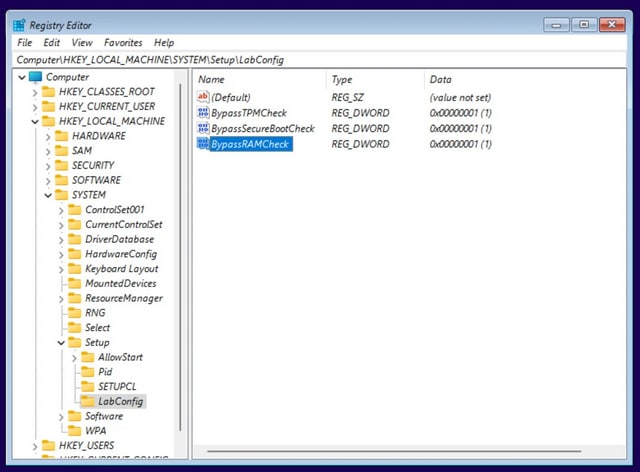Click the BypassRAMCheck DWORD icon
The image size is (640, 472).
click(x=203, y=144)
